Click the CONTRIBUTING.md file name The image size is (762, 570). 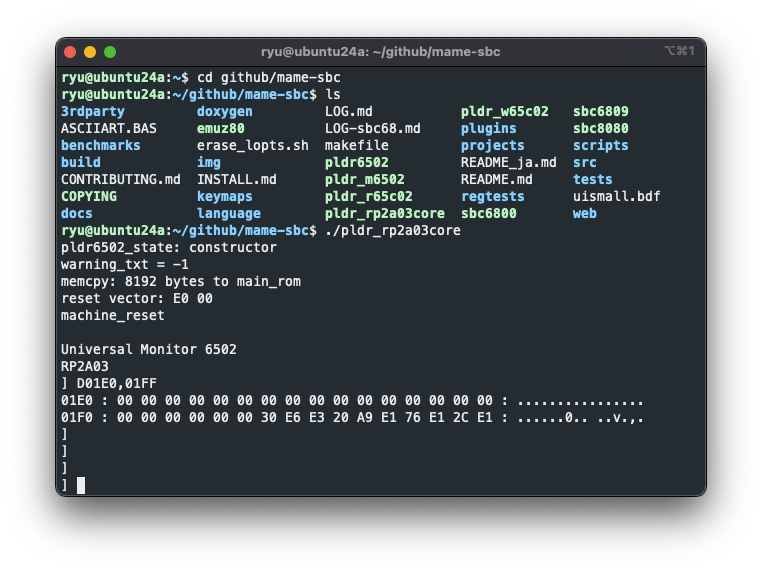point(121,179)
